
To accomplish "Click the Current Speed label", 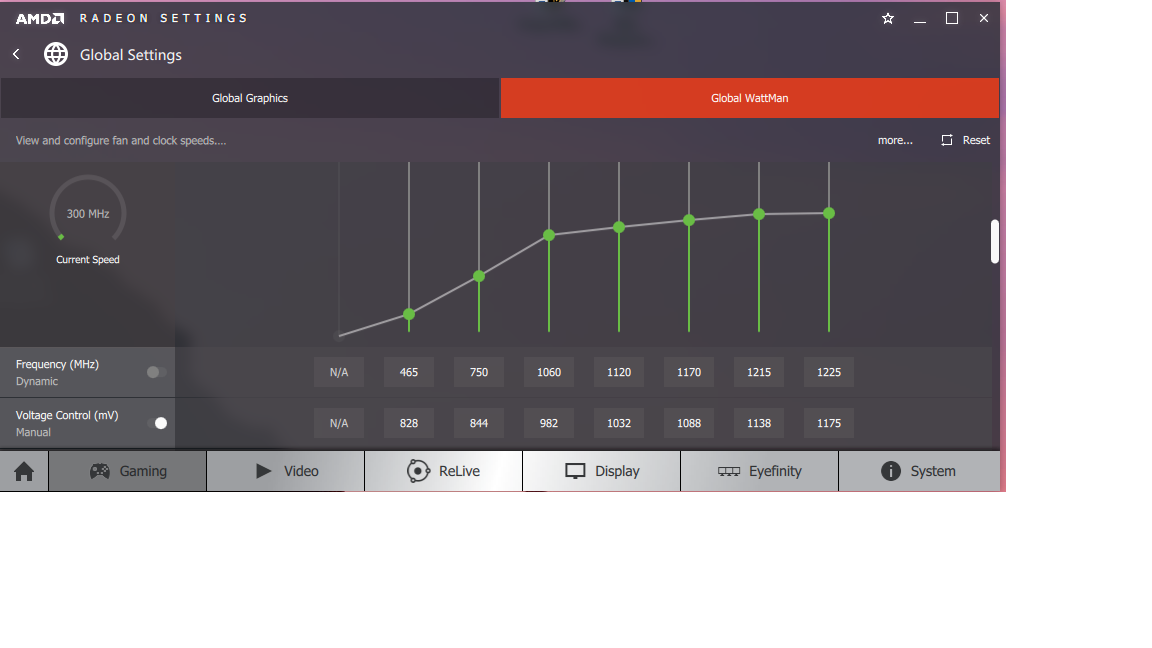I will tap(88, 259).
